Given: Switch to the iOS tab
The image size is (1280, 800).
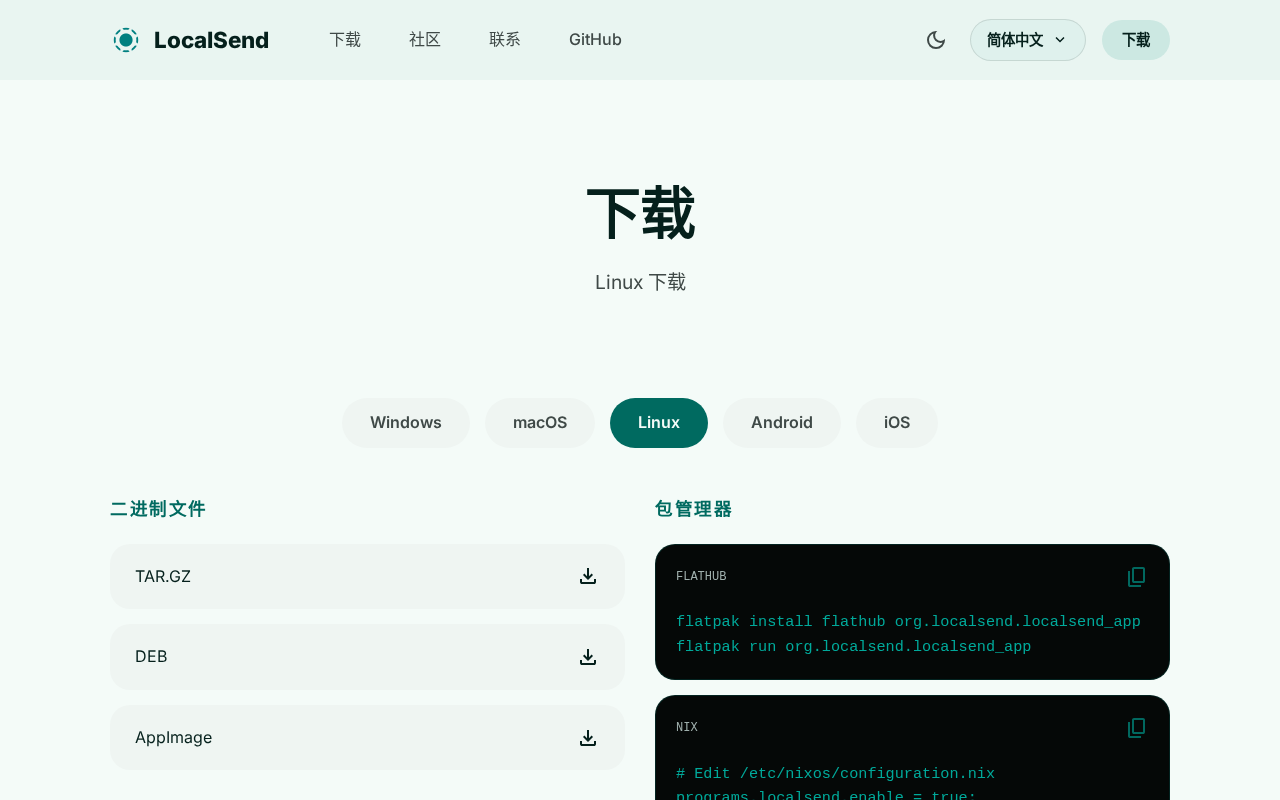Looking at the screenshot, I should 897,423.
